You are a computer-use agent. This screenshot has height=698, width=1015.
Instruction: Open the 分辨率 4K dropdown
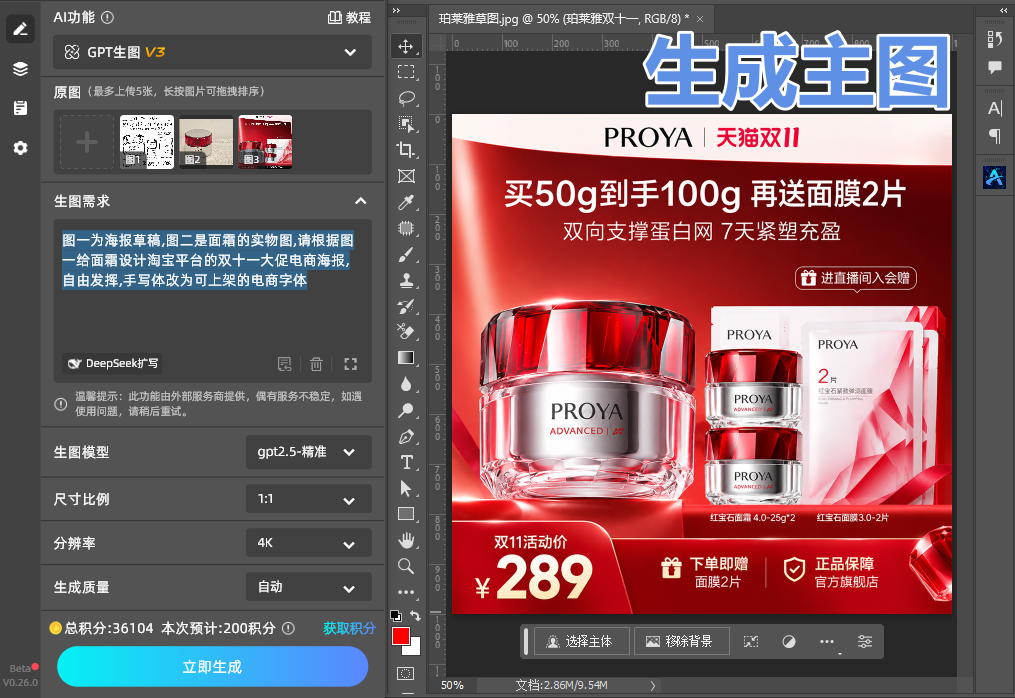308,543
